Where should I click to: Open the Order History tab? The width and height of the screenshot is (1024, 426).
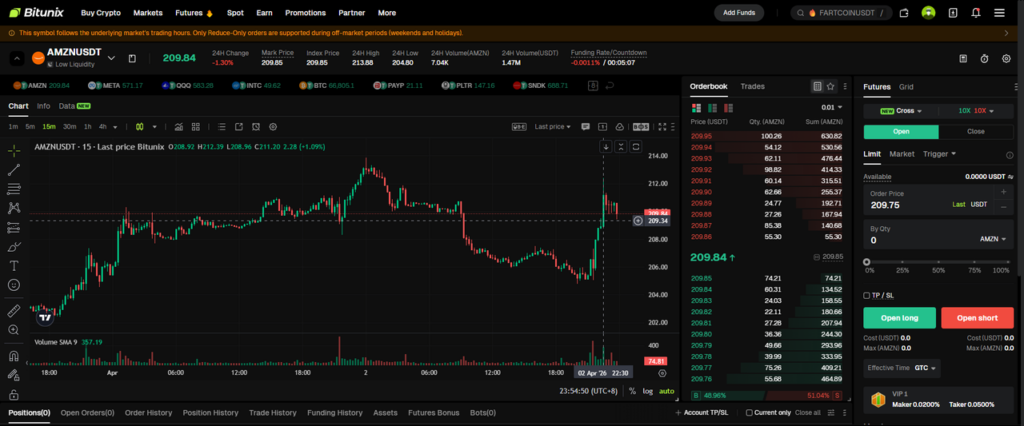(x=148, y=413)
